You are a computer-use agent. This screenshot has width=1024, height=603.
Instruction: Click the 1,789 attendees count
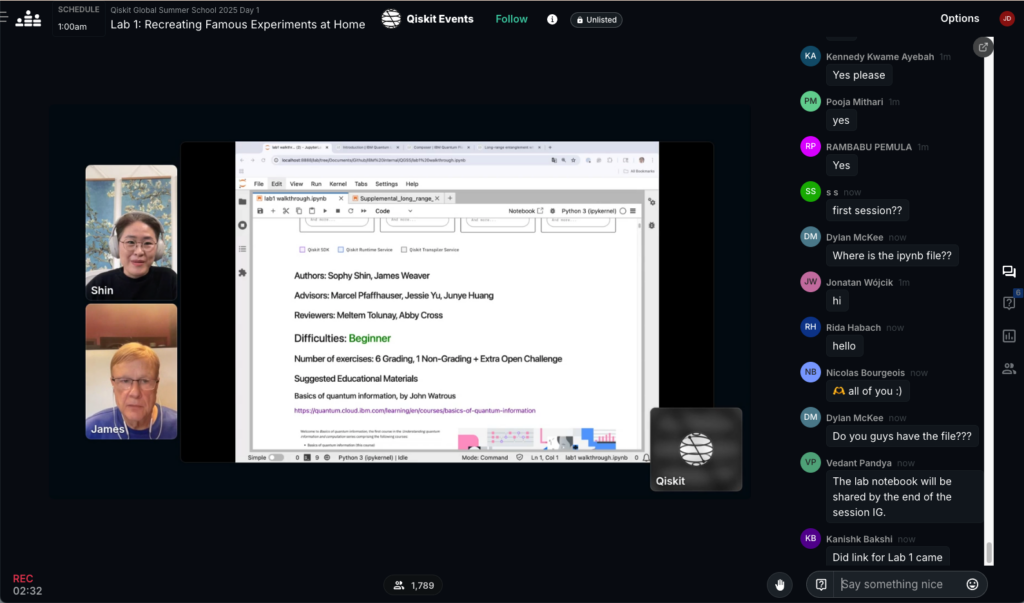coord(413,585)
